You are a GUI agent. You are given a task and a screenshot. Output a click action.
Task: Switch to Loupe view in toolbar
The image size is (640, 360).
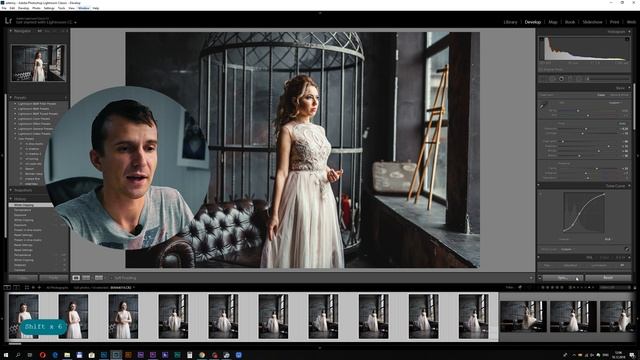pos(76,278)
